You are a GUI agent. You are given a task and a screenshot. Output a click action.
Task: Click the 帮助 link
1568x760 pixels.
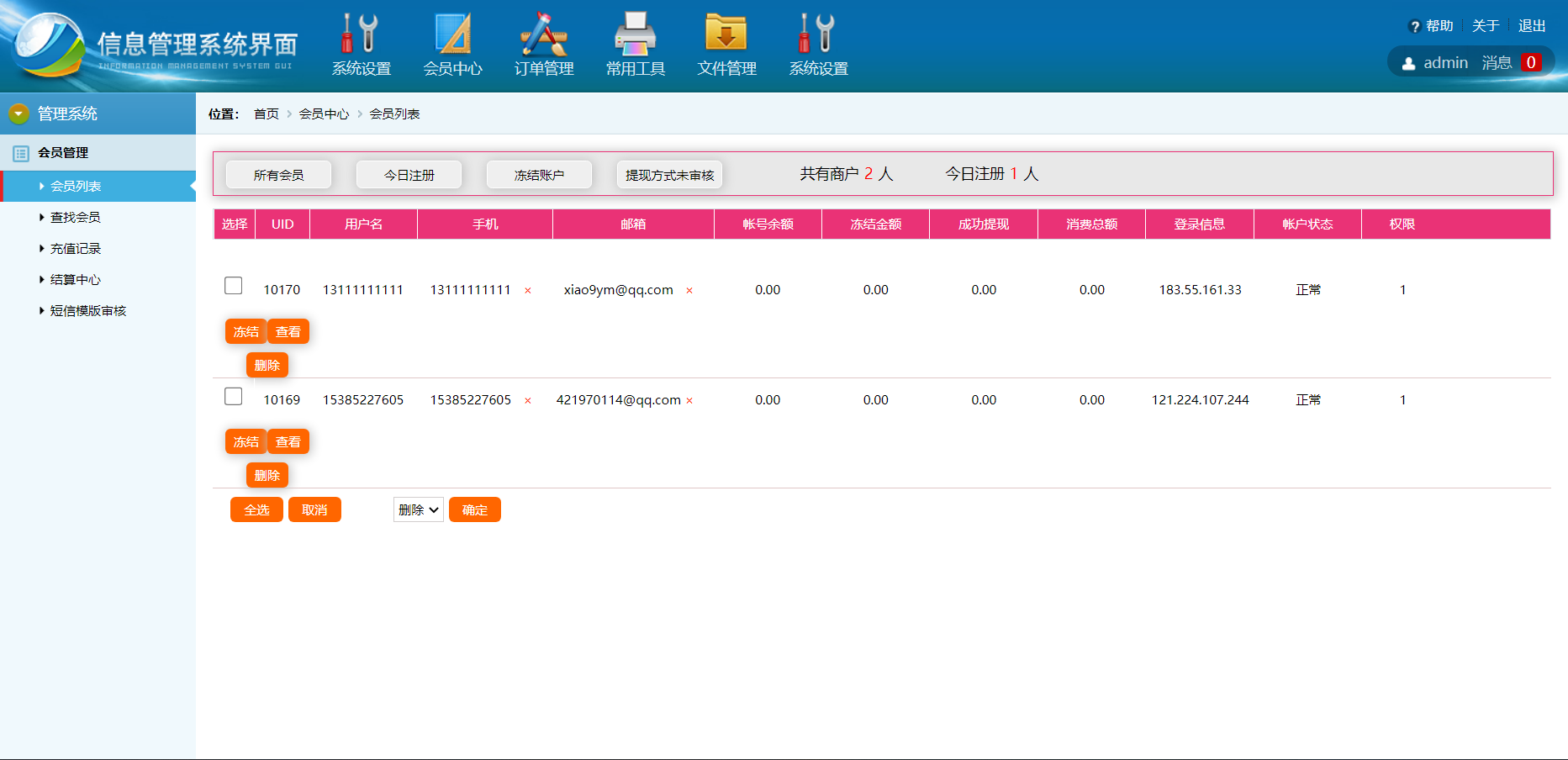coord(1439,26)
